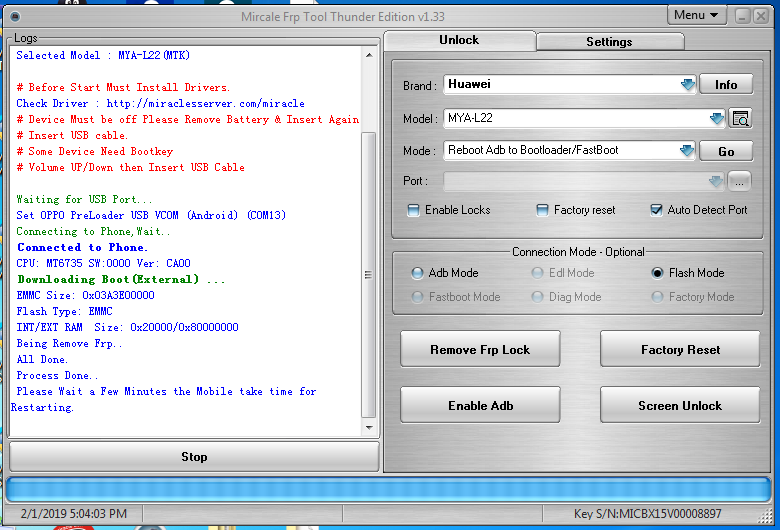
Task: Click the app icon in the title bar
Action: coord(15,16)
